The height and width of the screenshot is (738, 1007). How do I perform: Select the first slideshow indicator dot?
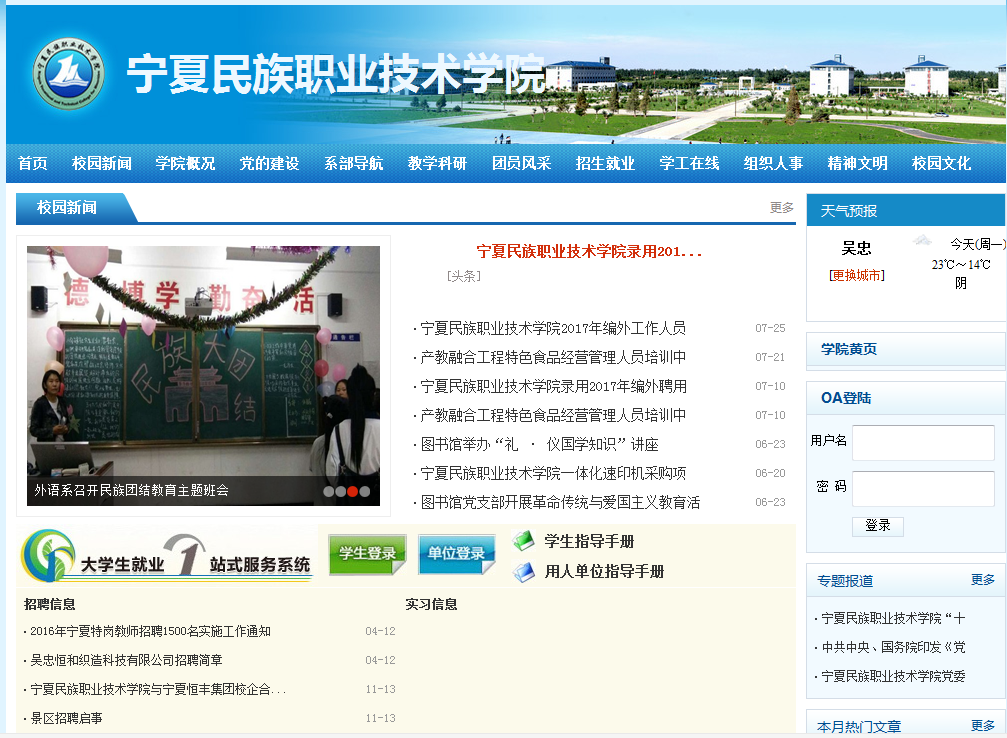pos(329,491)
